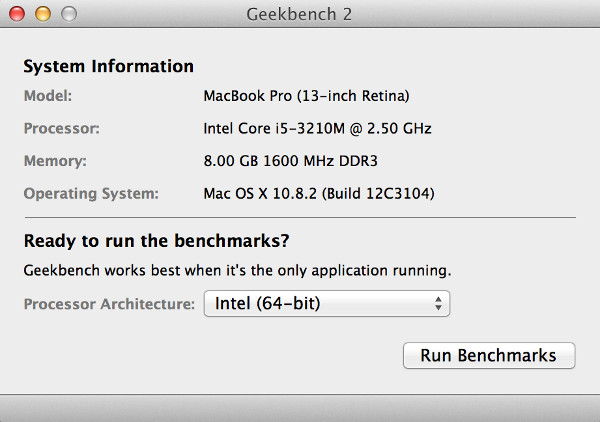Image resolution: width=600 pixels, height=422 pixels.
Task: Click the Geekbench works best hint text
Action: click(237, 270)
